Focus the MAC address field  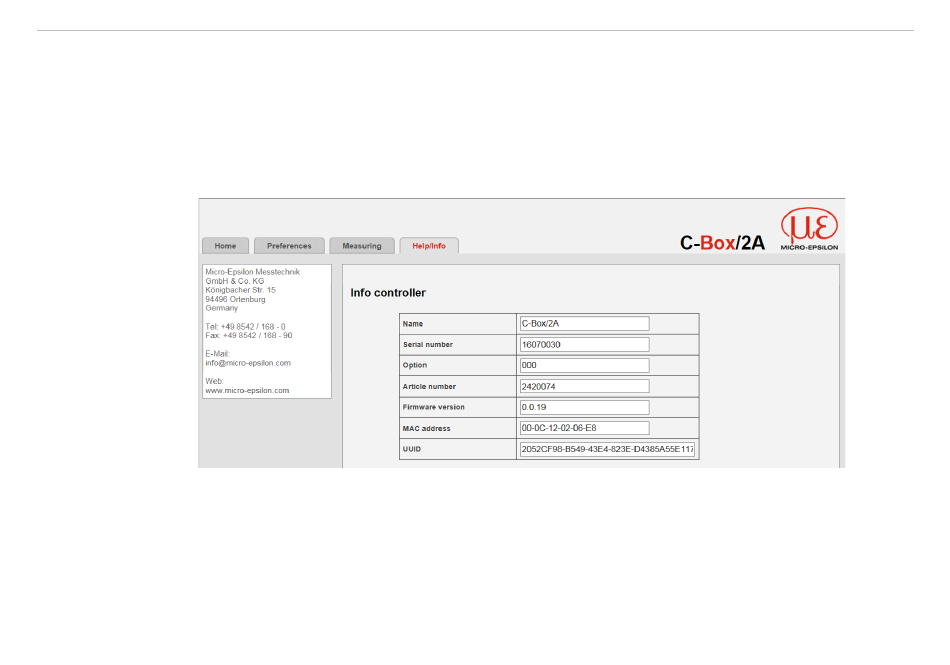coord(584,428)
